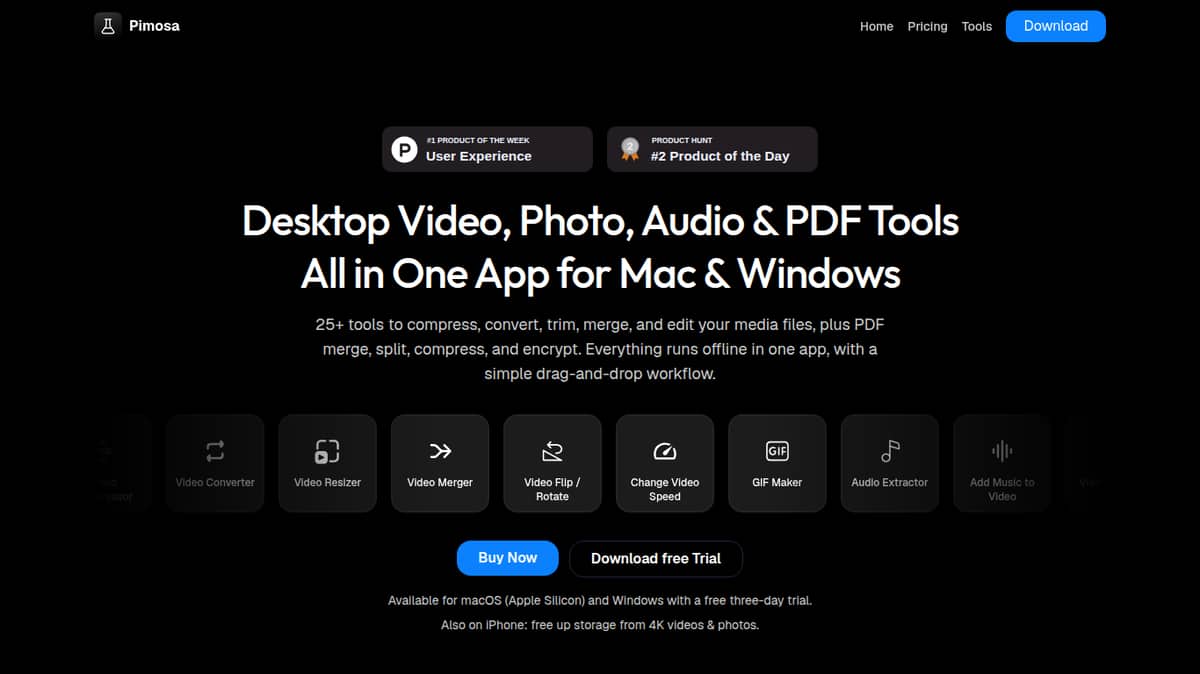Click the Video Converter arrows icon
Image resolution: width=1200 pixels, height=674 pixels.
tap(215, 451)
